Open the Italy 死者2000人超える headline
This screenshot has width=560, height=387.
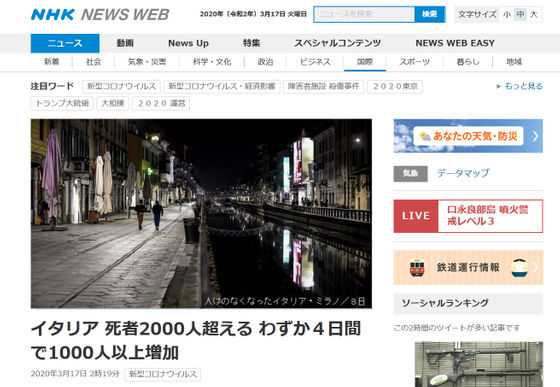pos(196,340)
